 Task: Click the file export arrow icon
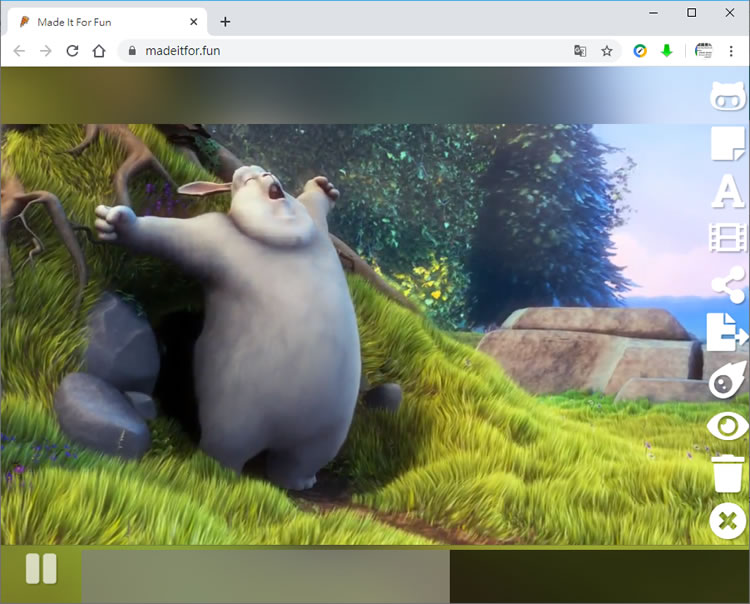tap(727, 331)
